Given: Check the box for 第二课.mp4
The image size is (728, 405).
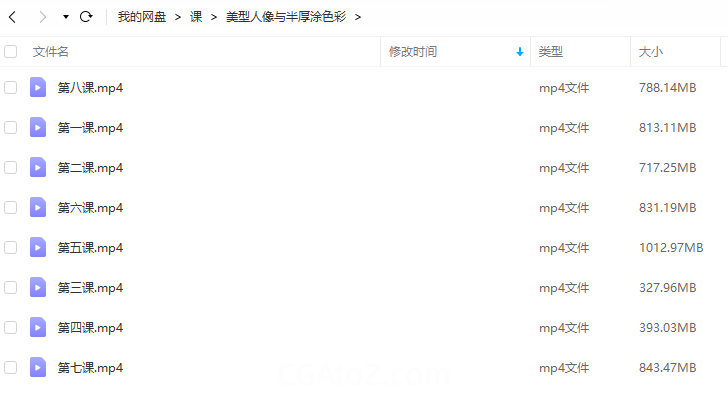Looking at the screenshot, I should 11,168.
